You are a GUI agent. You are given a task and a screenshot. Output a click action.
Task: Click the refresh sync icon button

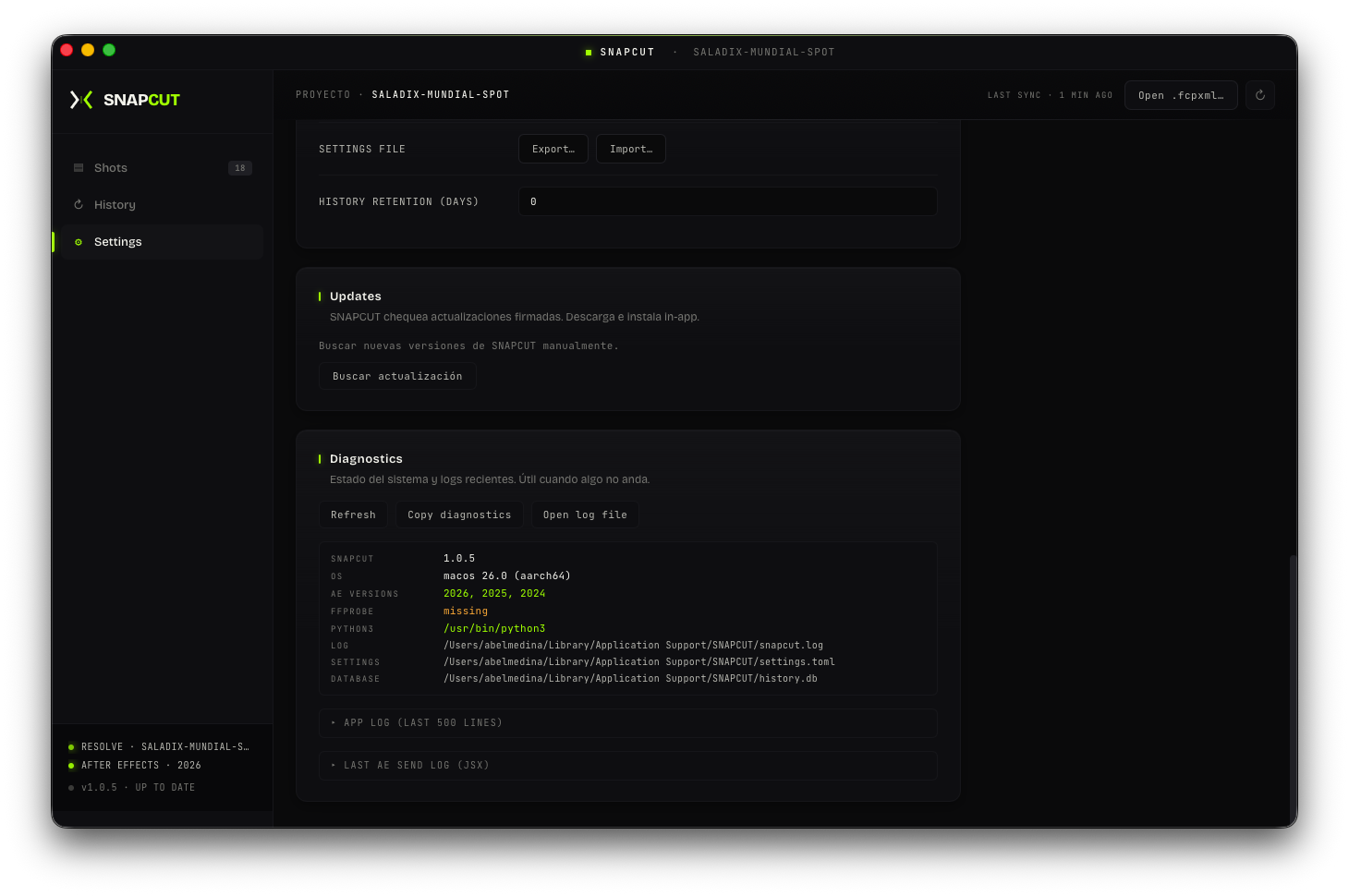[1260, 95]
